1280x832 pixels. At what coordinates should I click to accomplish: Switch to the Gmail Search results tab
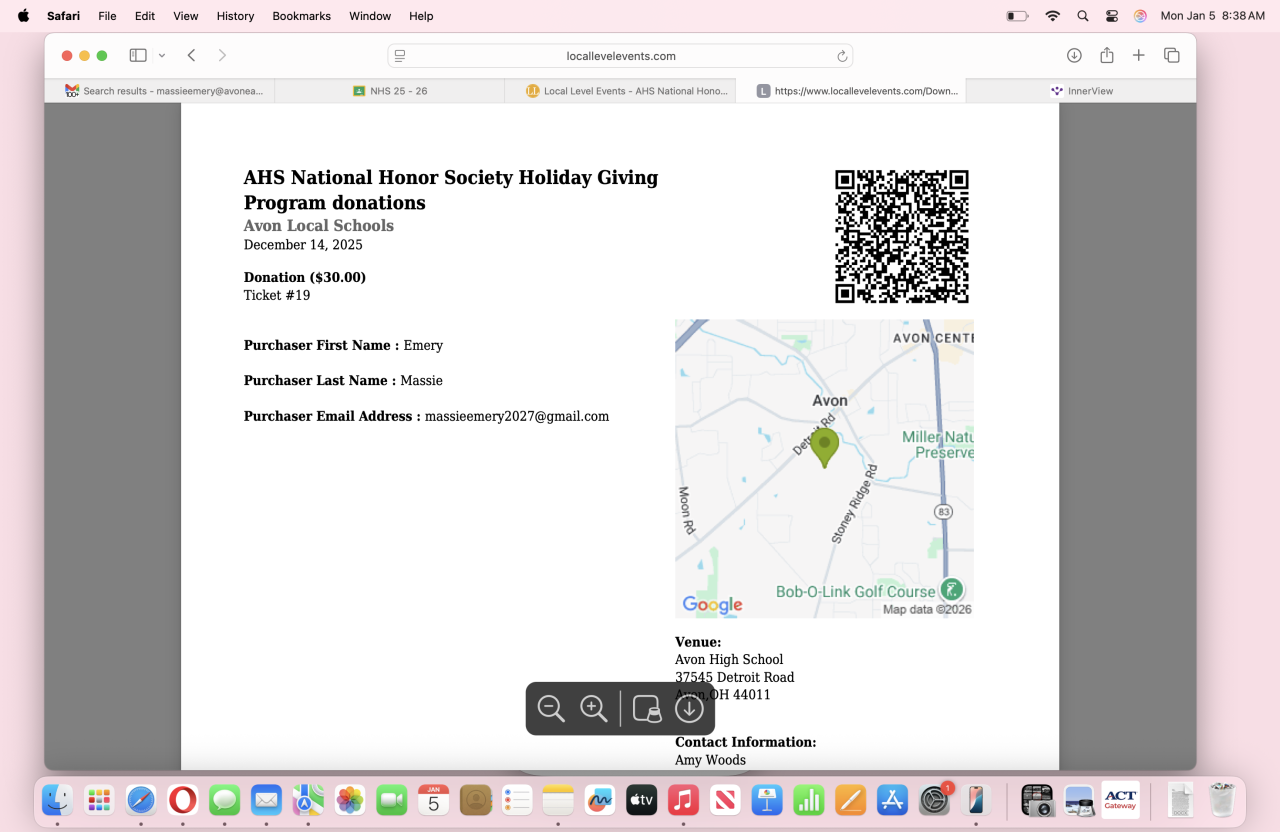point(160,91)
